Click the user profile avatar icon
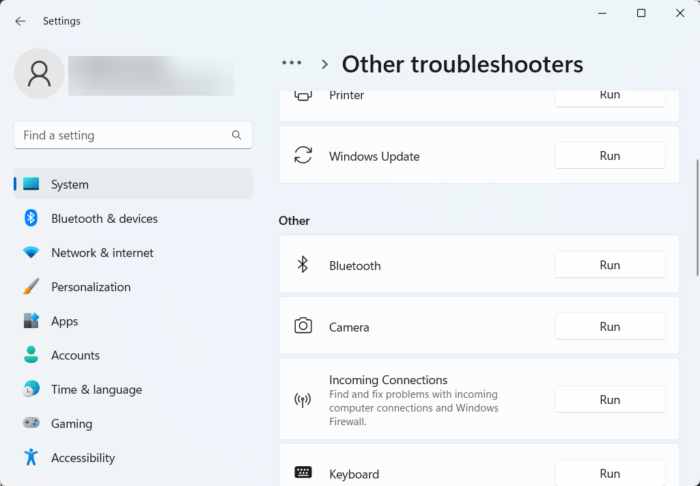The width and height of the screenshot is (700, 486). (40, 73)
